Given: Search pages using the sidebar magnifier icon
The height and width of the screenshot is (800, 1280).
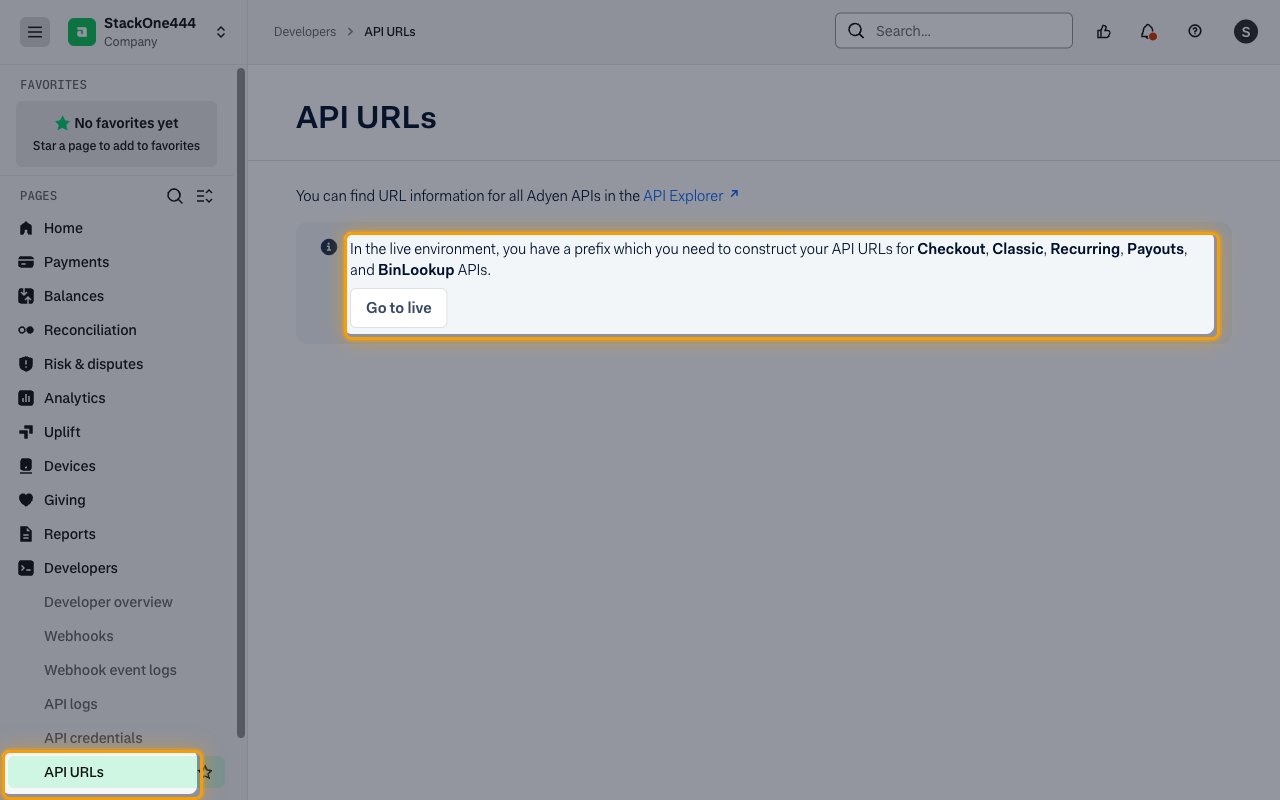Looking at the screenshot, I should 175,196.
